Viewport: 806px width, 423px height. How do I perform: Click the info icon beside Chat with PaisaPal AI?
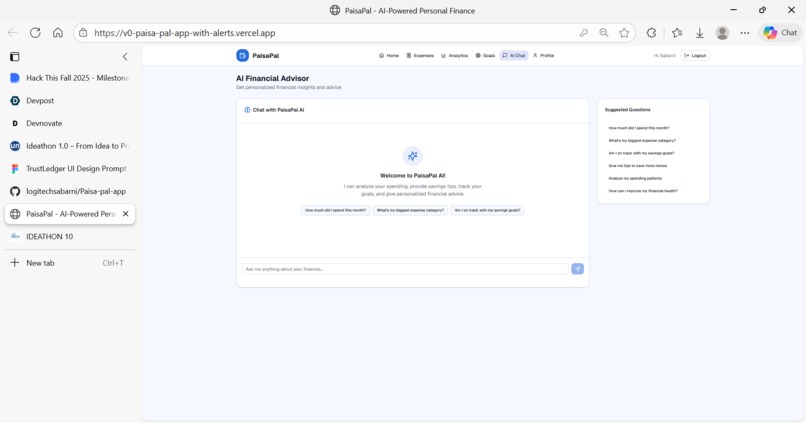pyautogui.click(x=247, y=110)
